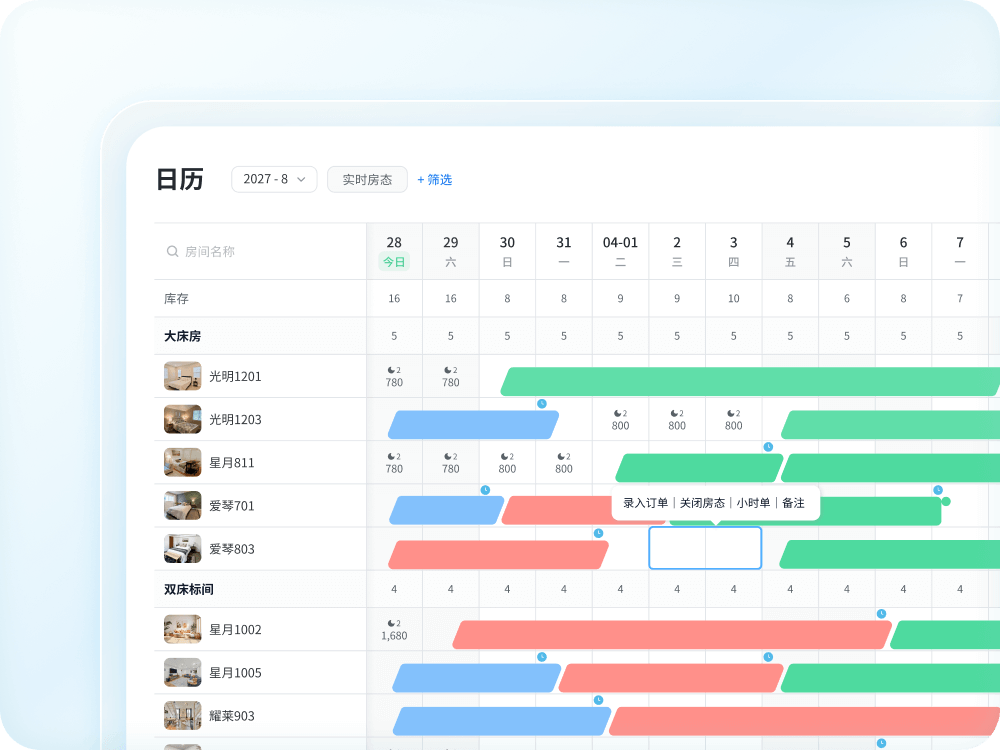This screenshot has width=1000, height=750.
Task: Open filters via + 筛选 link
Action: [435, 180]
